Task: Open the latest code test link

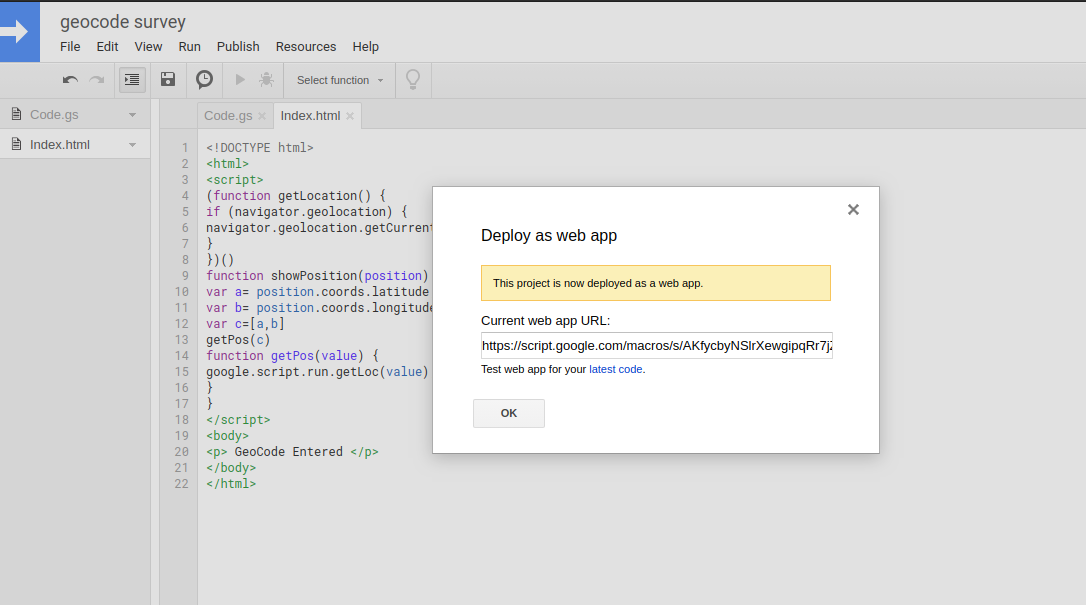Action: (x=615, y=370)
